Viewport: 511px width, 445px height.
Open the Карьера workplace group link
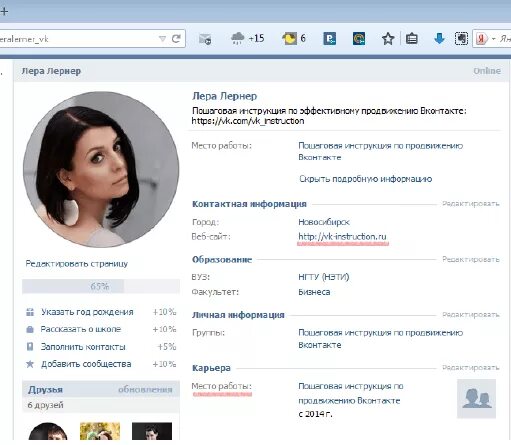click(x=351, y=393)
